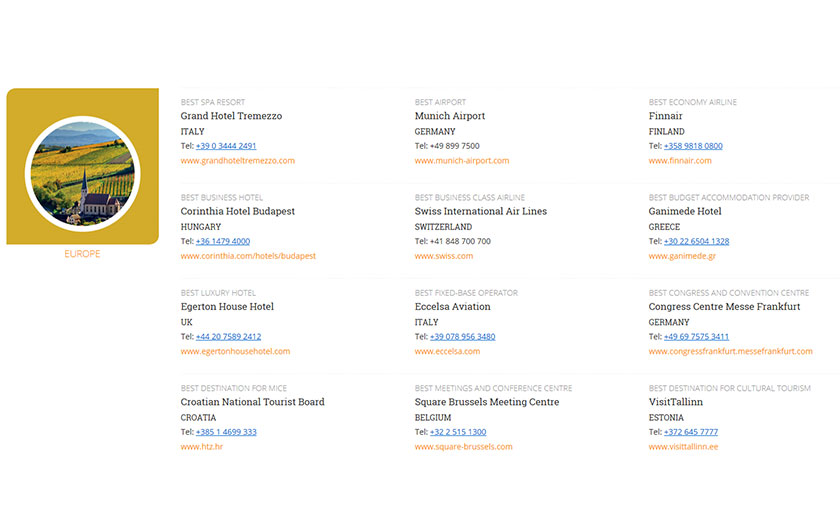This screenshot has height=525, width=840.
Task: Click BEST MEETINGS AND CONFERENCE CENTRE label
Action: [493, 388]
